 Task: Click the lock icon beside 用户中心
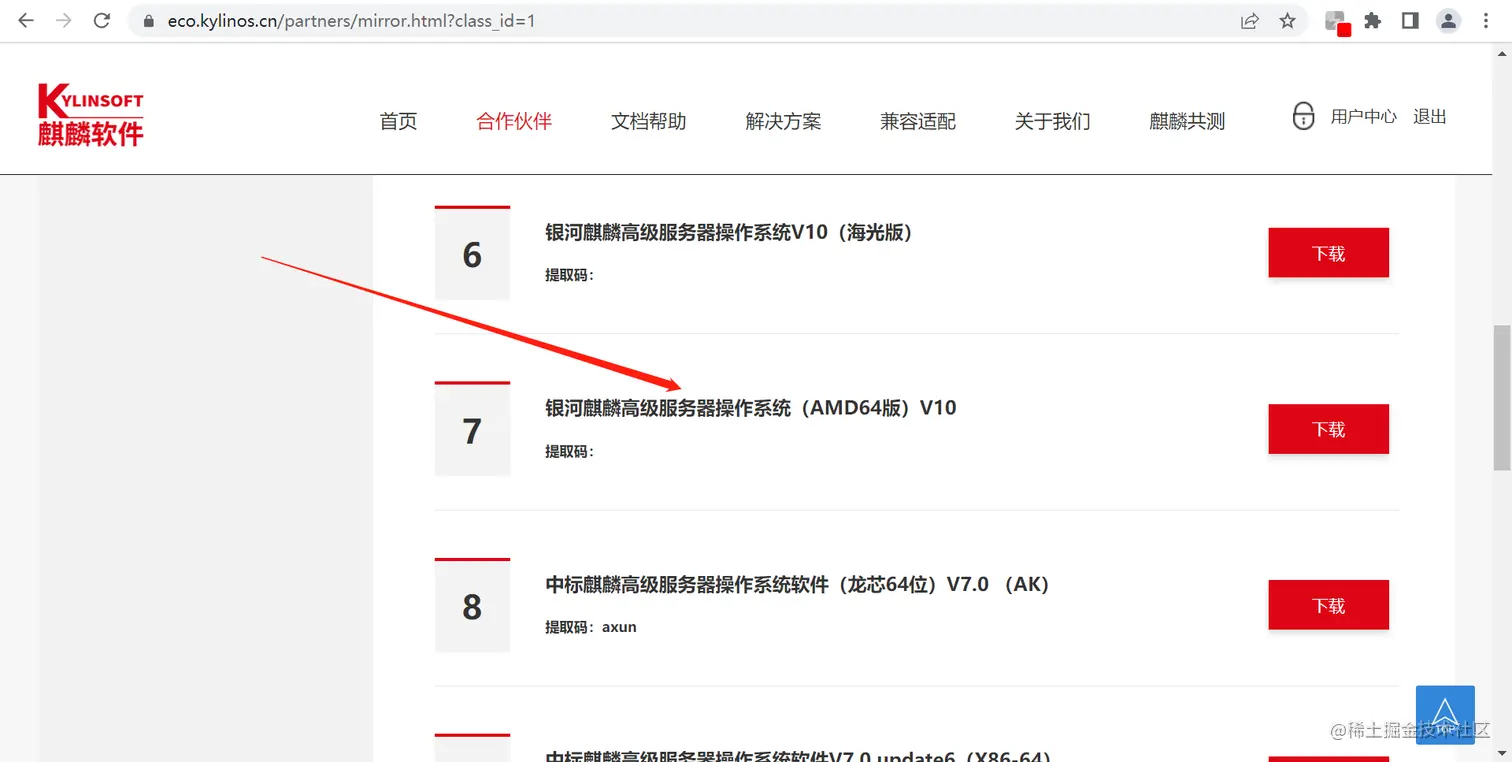1303,116
